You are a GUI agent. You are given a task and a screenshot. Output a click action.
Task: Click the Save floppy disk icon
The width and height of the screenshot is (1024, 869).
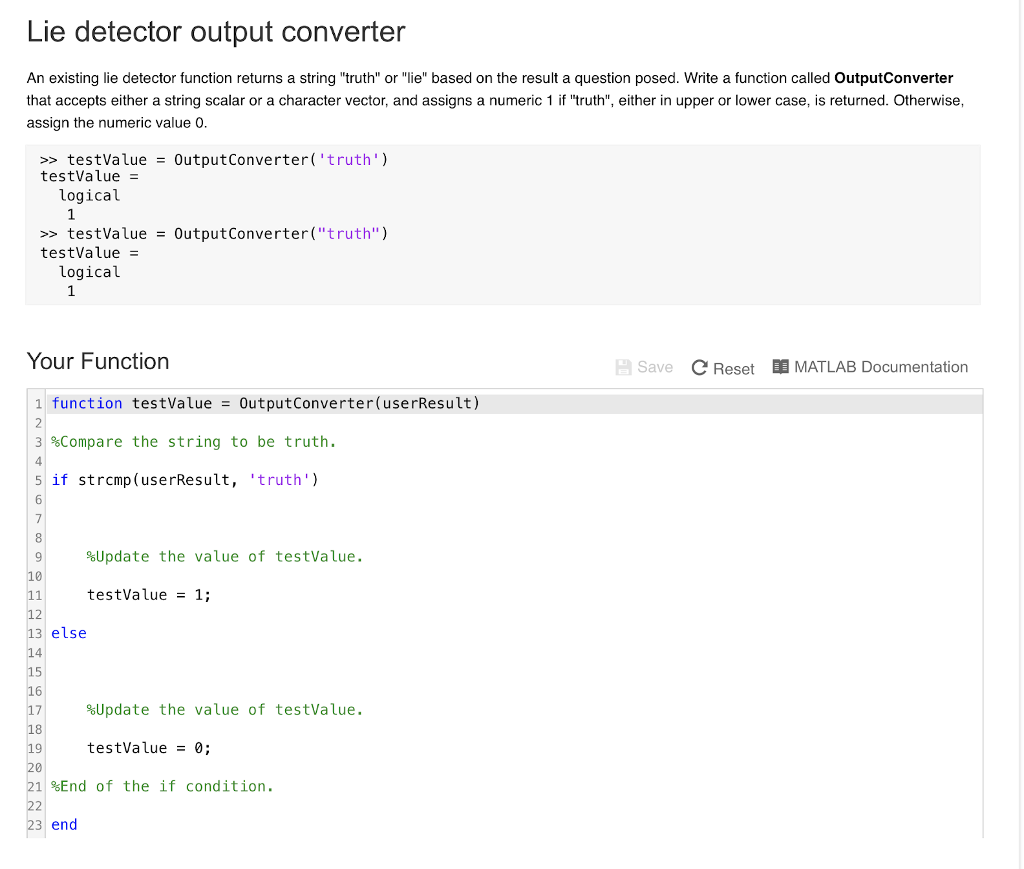tap(624, 367)
